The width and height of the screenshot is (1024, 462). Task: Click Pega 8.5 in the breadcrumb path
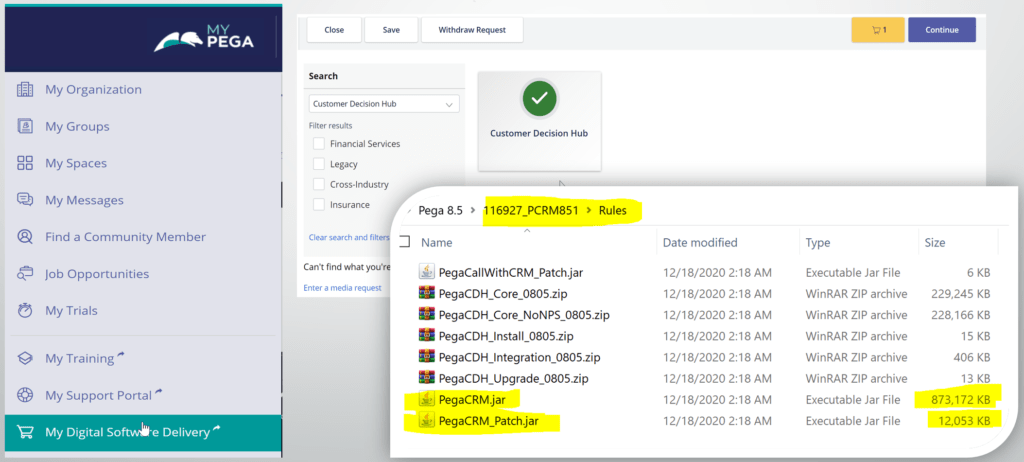pos(440,210)
